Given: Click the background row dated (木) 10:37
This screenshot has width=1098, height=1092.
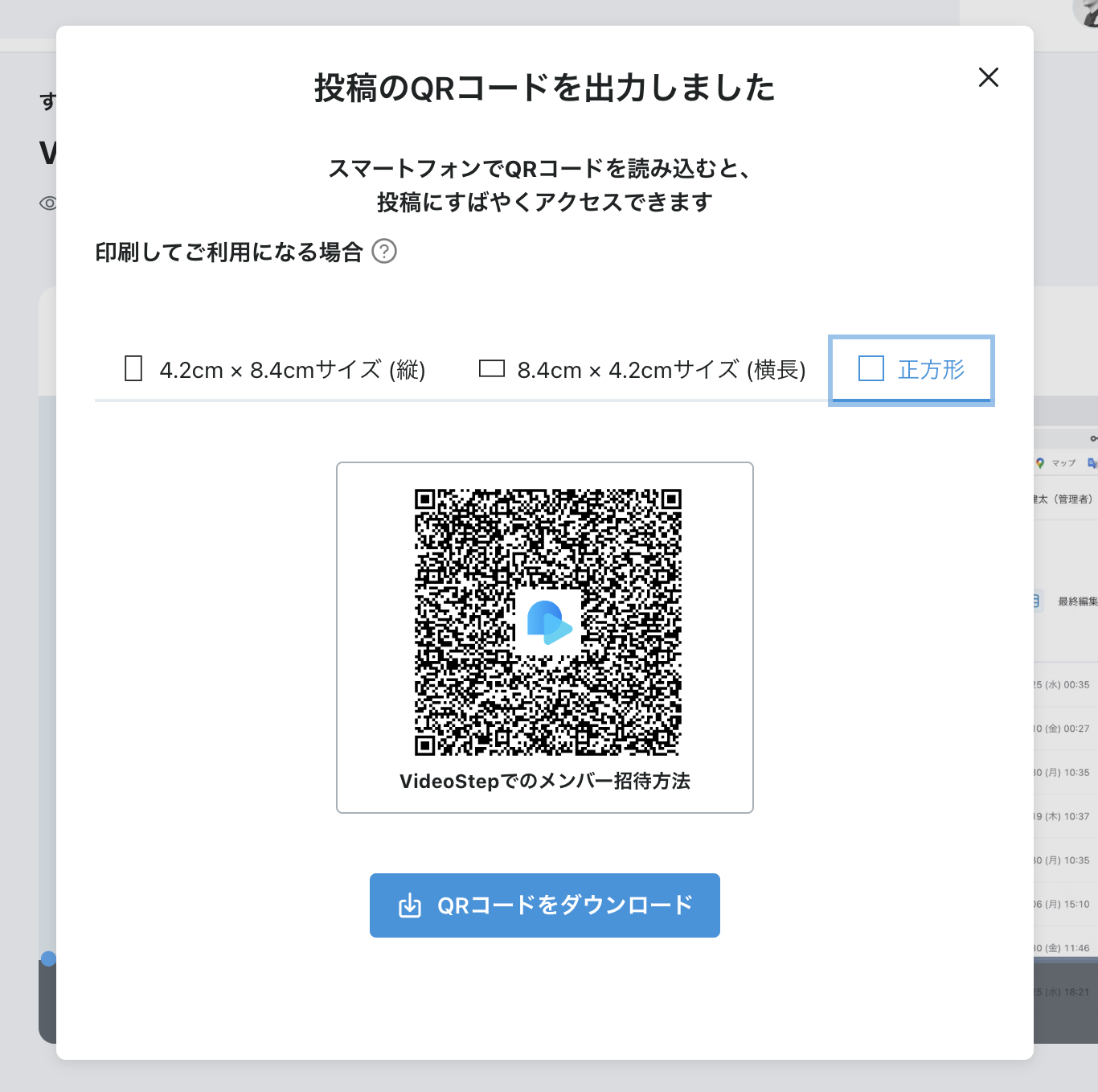Looking at the screenshot, I should pos(1062,816).
